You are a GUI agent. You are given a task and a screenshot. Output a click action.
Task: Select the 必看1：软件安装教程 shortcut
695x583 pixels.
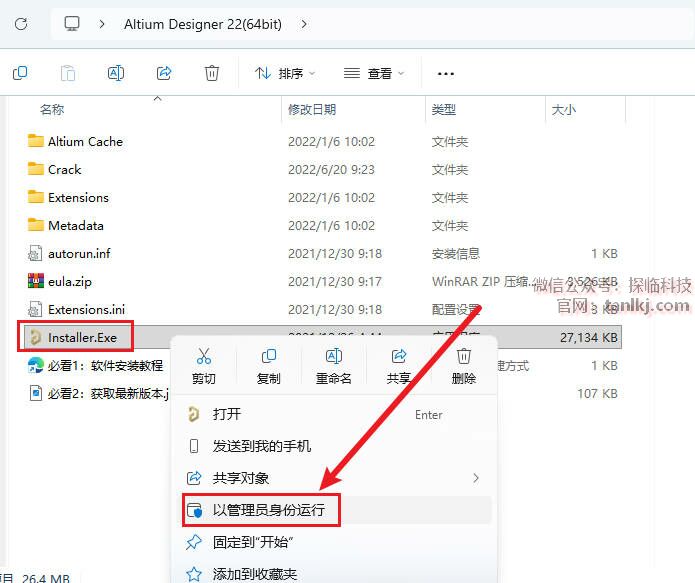pos(105,365)
